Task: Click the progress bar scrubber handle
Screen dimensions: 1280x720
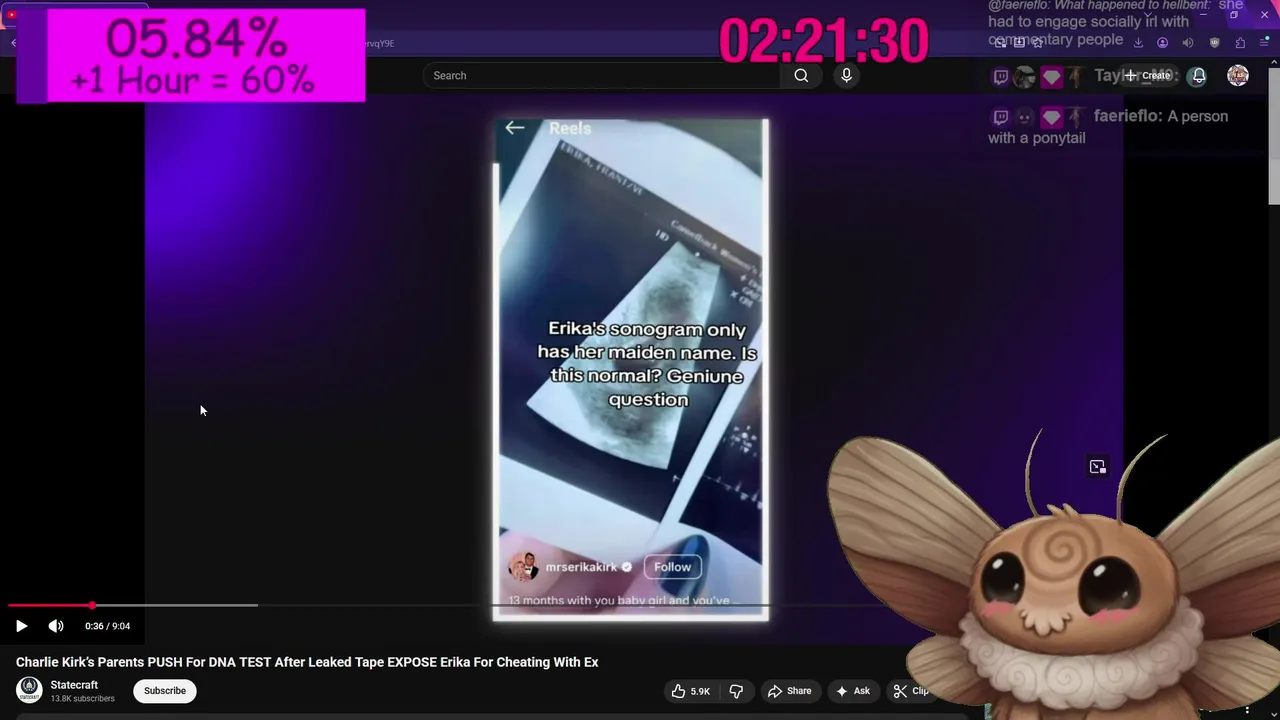Action: [x=92, y=606]
